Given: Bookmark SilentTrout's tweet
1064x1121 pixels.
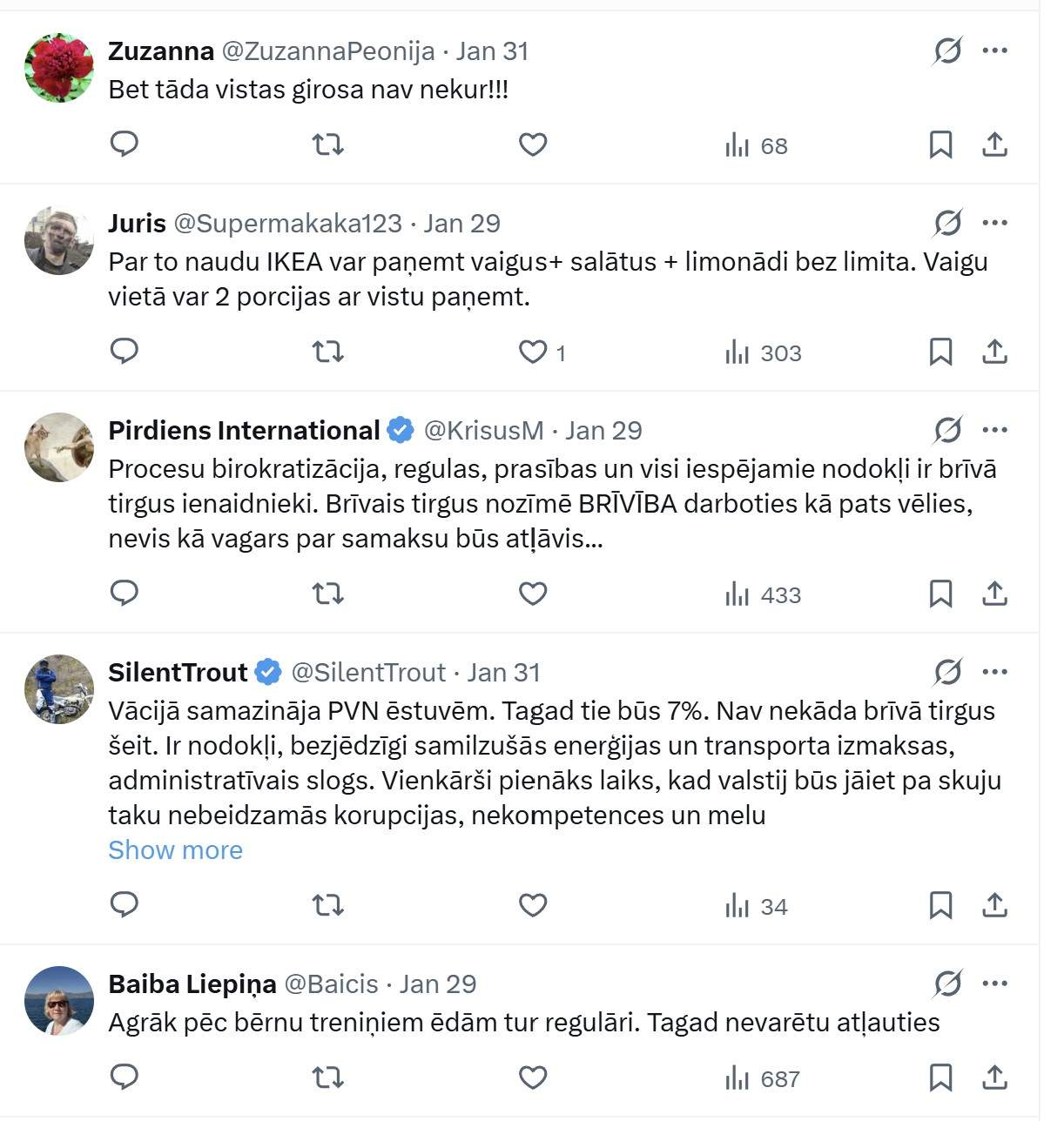Looking at the screenshot, I should click(940, 905).
